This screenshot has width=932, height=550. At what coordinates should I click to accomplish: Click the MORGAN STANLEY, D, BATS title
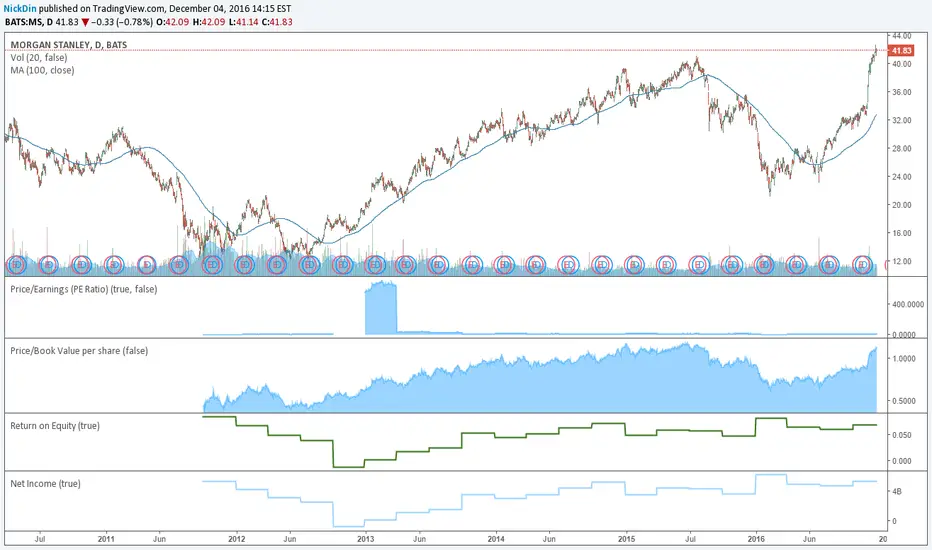68,45
